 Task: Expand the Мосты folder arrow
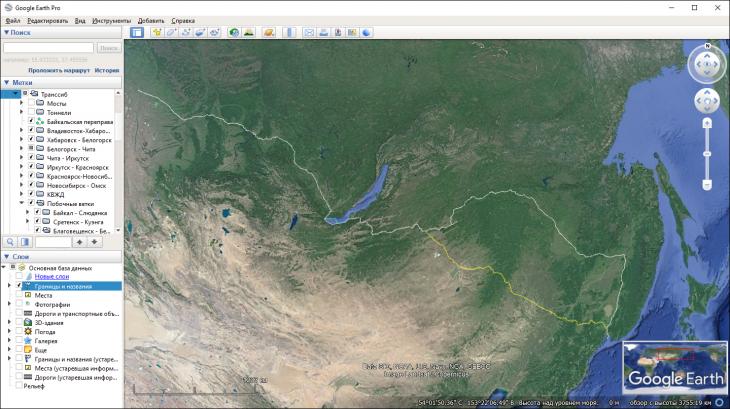pyautogui.click(x=21, y=103)
